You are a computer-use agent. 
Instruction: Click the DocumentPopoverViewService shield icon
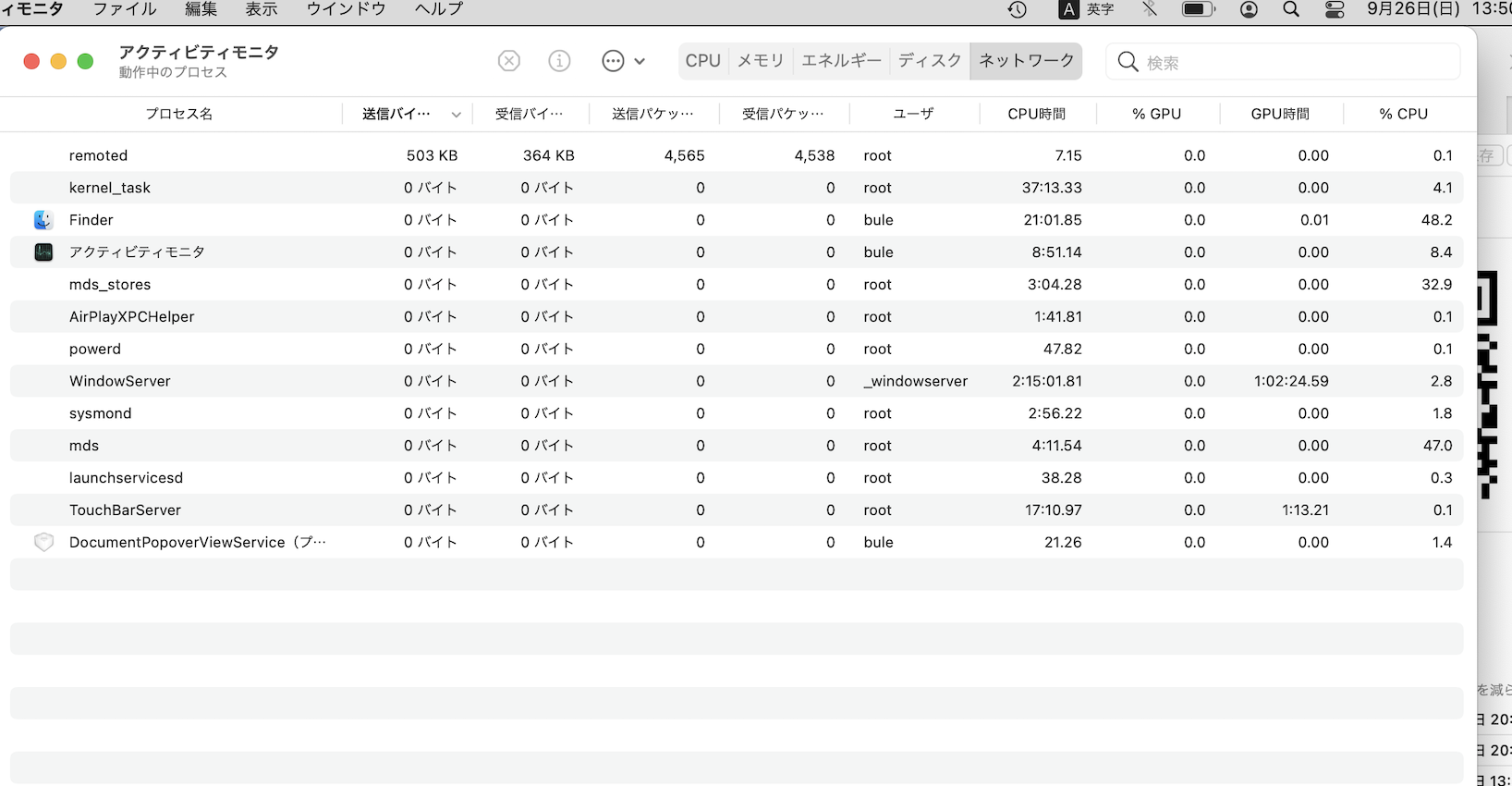pos(43,543)
